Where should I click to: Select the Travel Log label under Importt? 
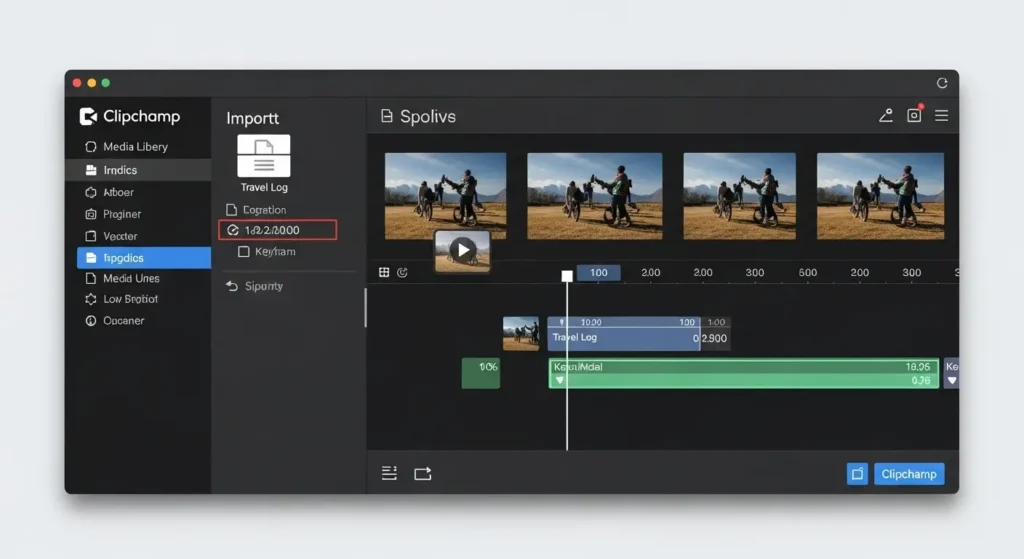(x=264, y=187)
